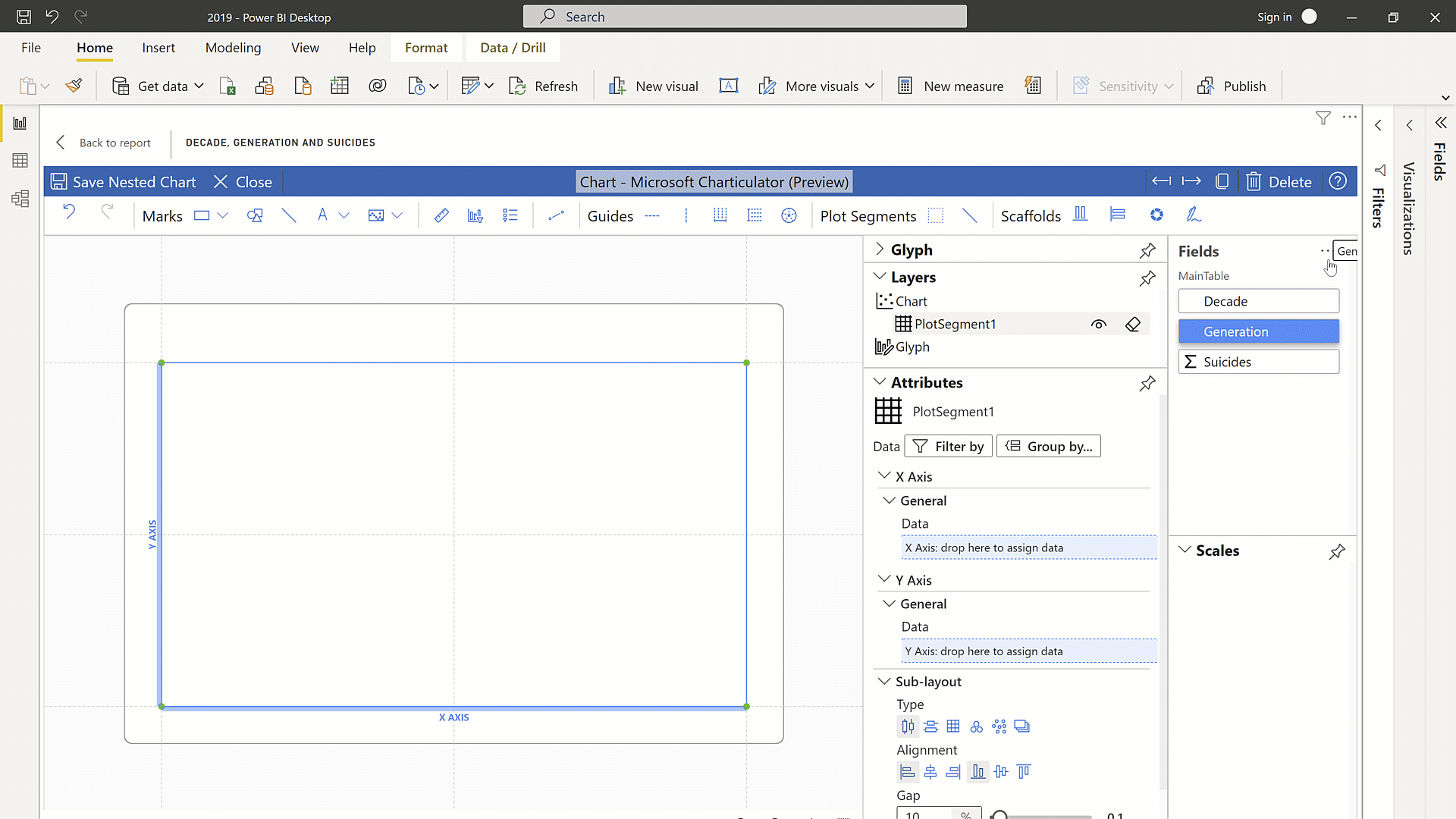
Task: Click the Save Nested Chart button
Action: click(122, 181)
